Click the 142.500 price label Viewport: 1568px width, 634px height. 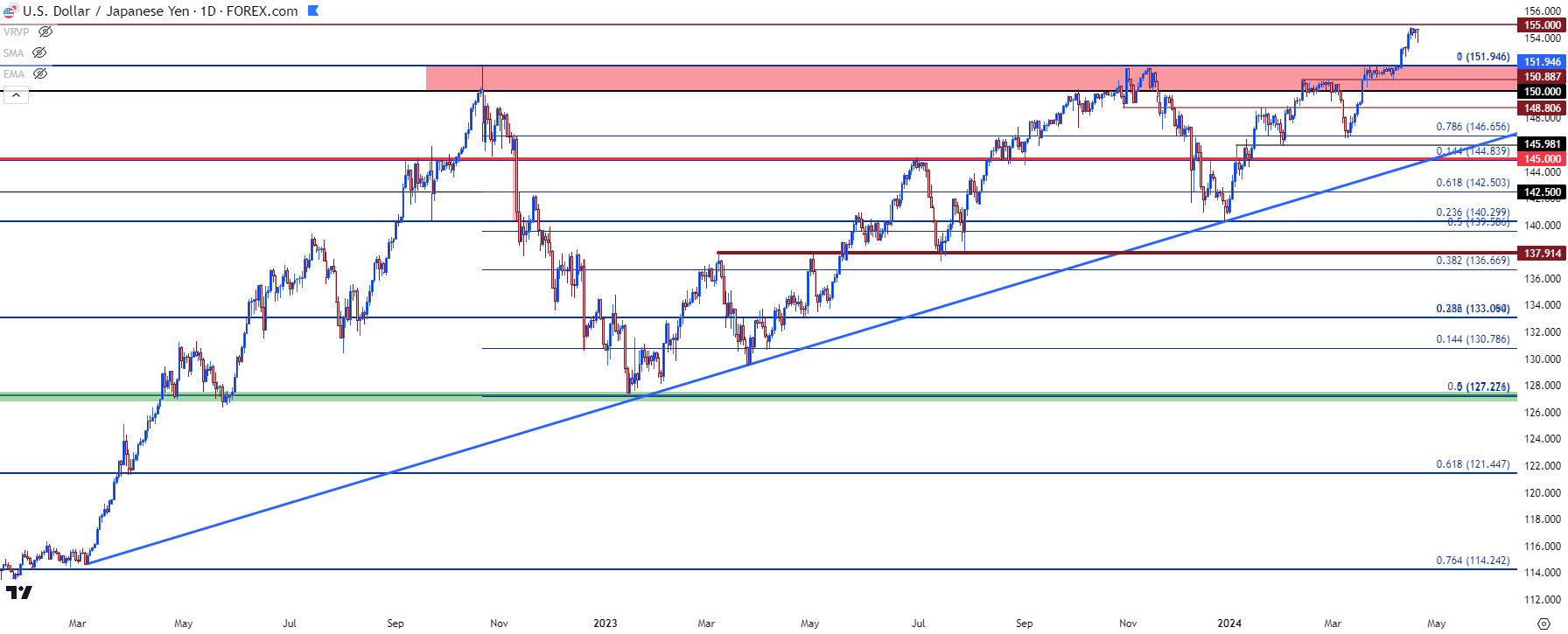(1542, 192)
